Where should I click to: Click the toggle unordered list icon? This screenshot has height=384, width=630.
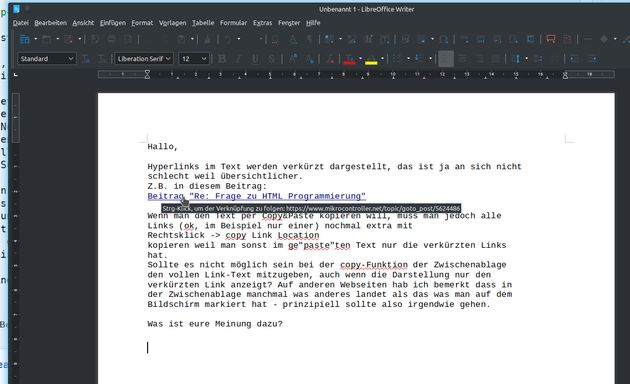click(x=397, y=59)
